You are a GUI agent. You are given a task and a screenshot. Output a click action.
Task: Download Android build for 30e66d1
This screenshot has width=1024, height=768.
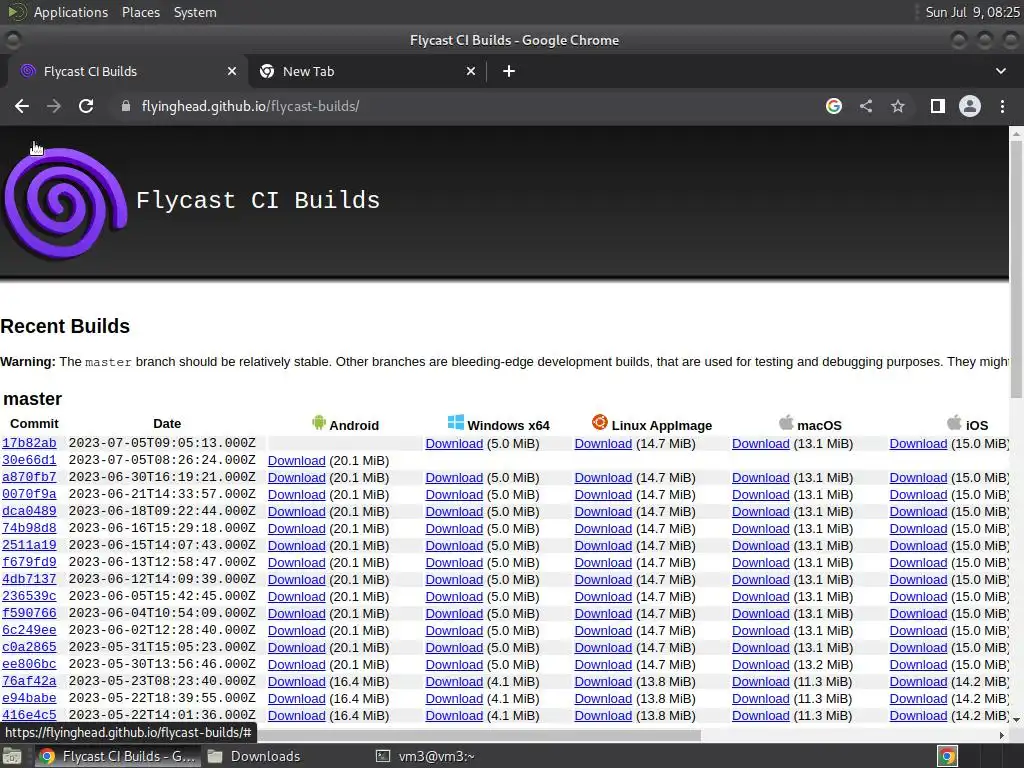pos(296,460)
